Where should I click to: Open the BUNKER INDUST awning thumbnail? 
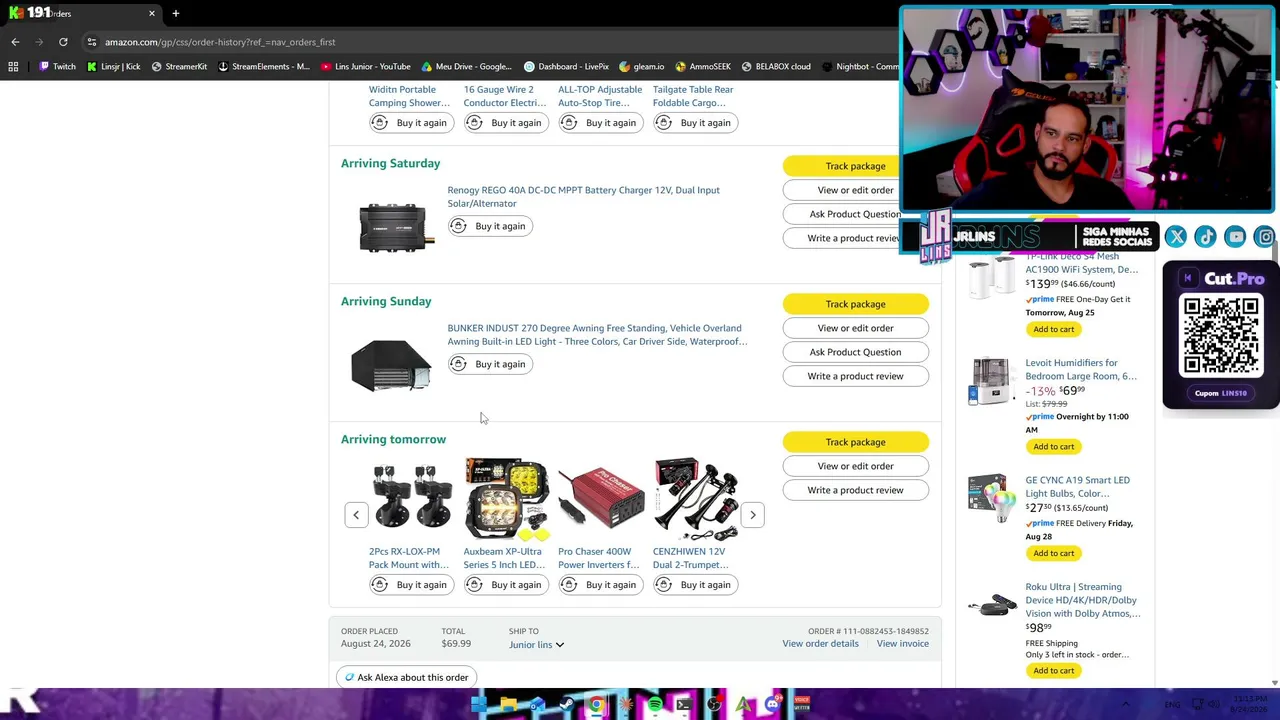391,365
